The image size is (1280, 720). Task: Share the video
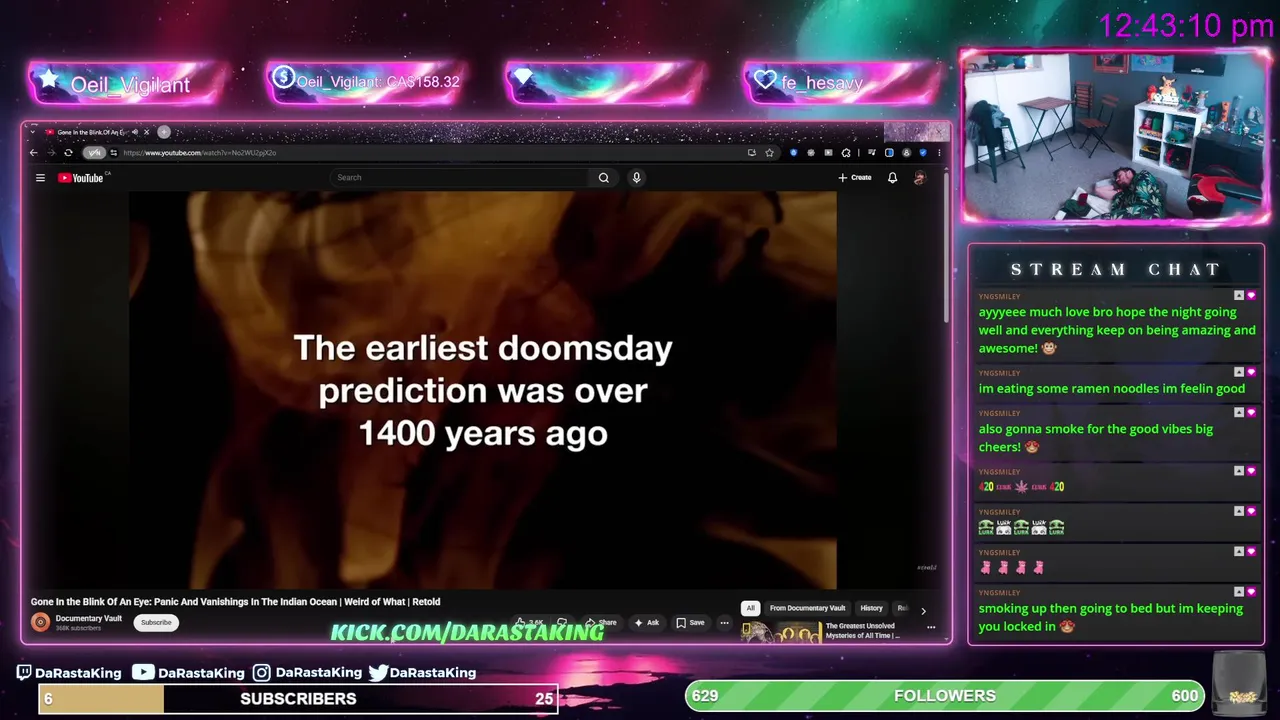tap(601, 622)
